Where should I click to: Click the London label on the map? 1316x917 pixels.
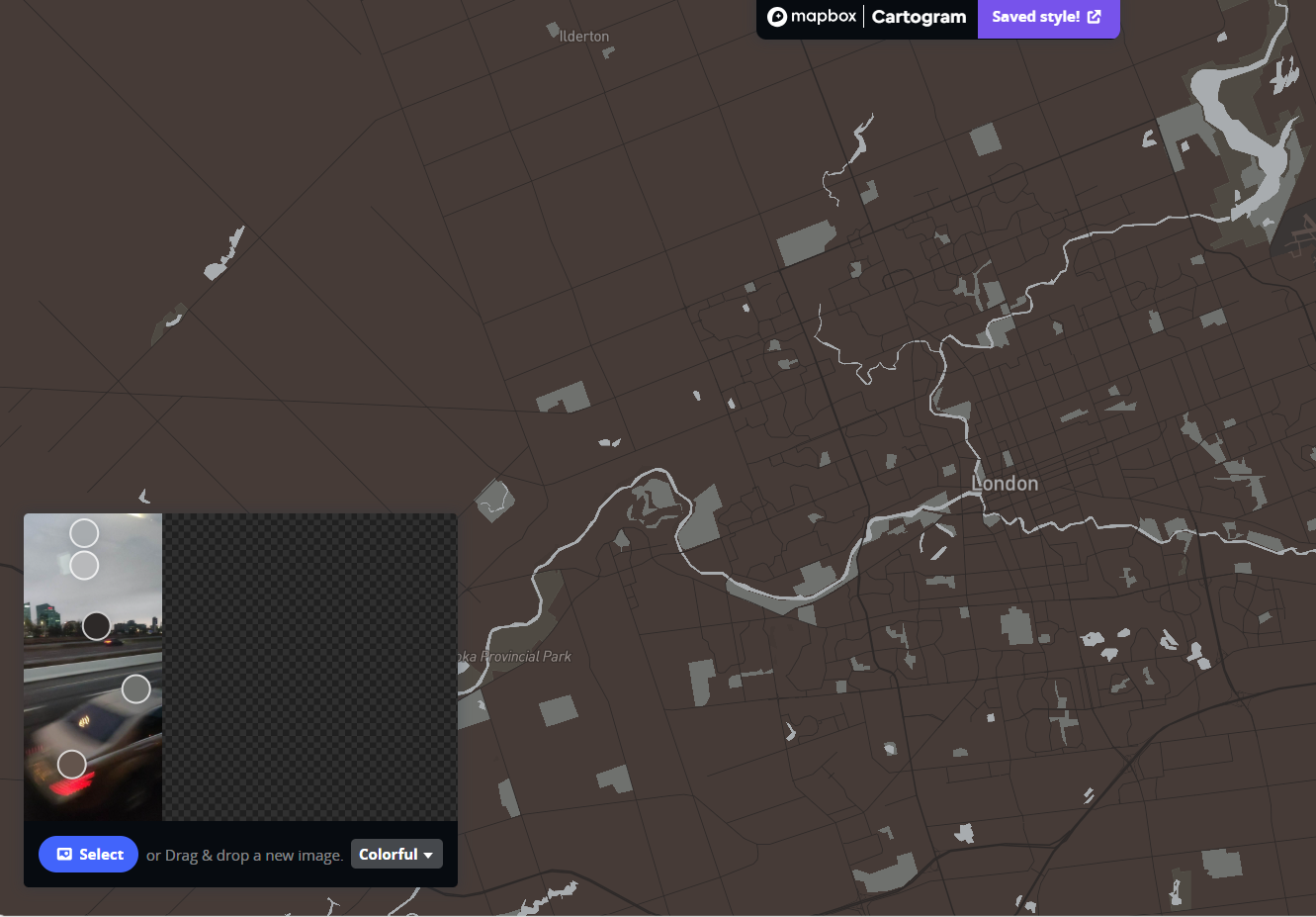point(1005,483)
